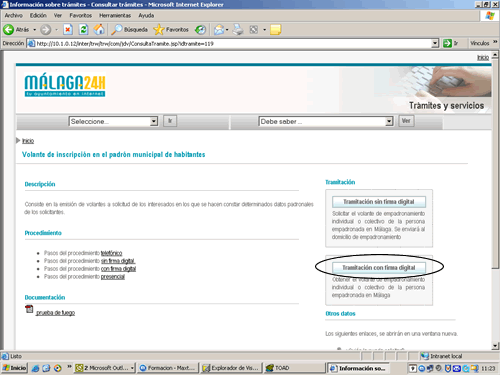Open the Herramientas menu
The height and width of the screenshot is (375, 500).
115,15
